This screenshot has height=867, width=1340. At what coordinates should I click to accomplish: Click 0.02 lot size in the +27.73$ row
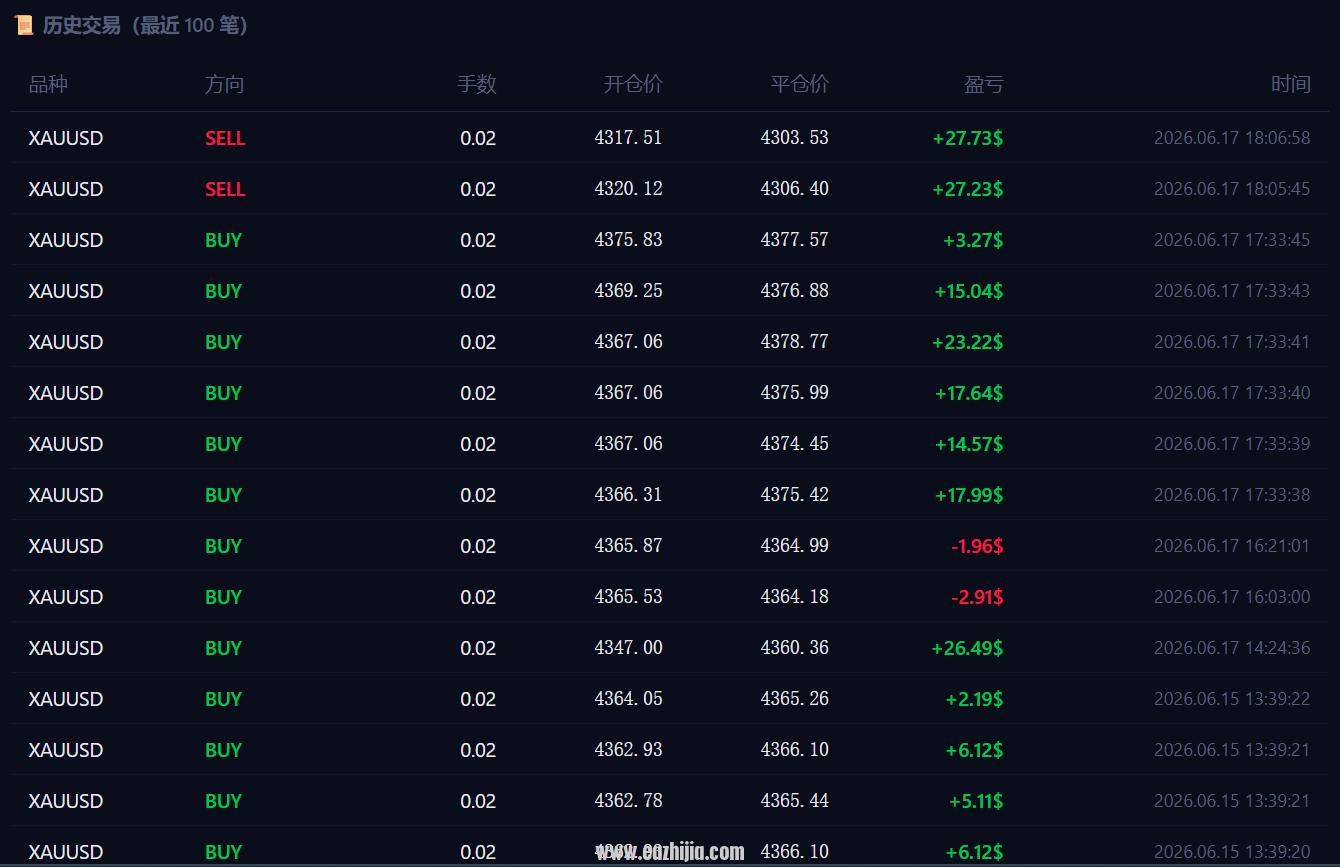[478, 138]
